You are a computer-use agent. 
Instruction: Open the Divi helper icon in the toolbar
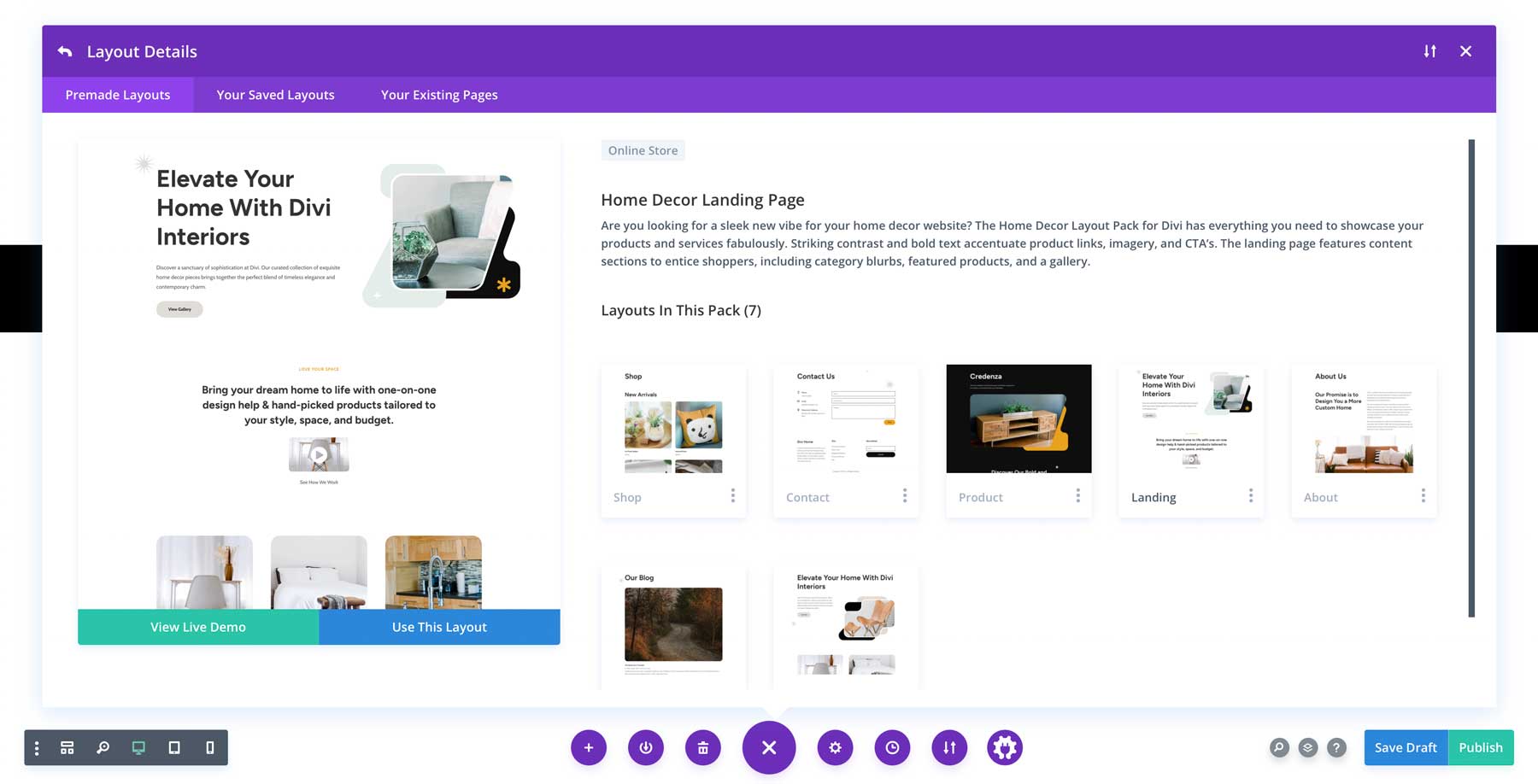pyautogui.click(x=1005, y=747)
